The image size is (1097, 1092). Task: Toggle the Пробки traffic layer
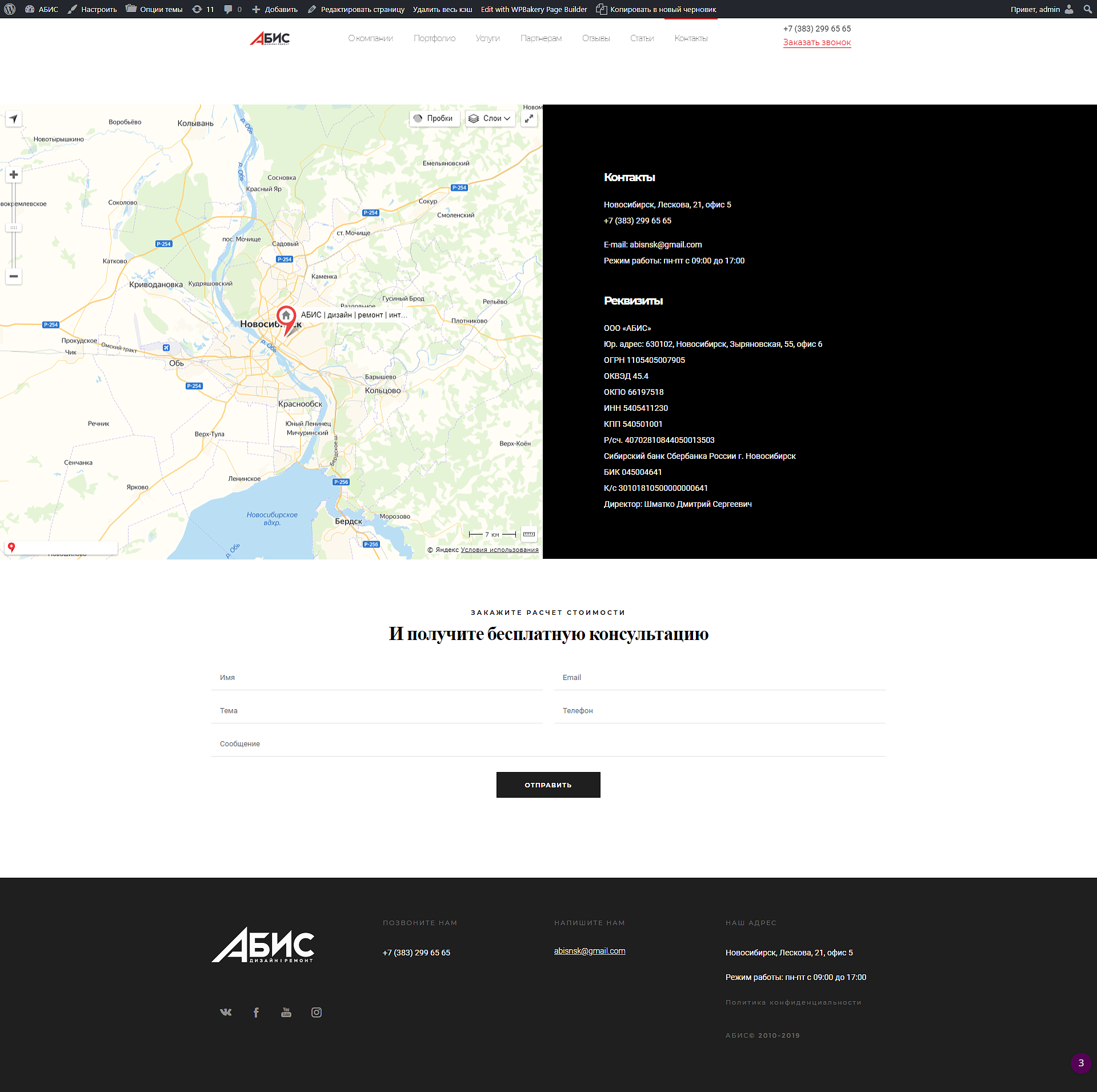click(435, 119)
